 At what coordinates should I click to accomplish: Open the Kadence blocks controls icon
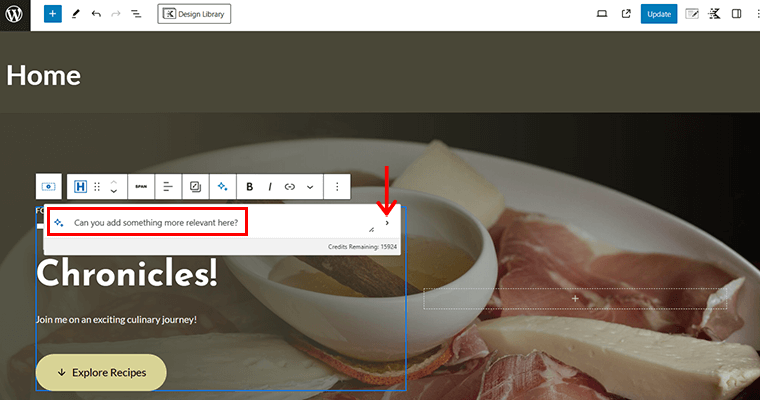(713, 14)
